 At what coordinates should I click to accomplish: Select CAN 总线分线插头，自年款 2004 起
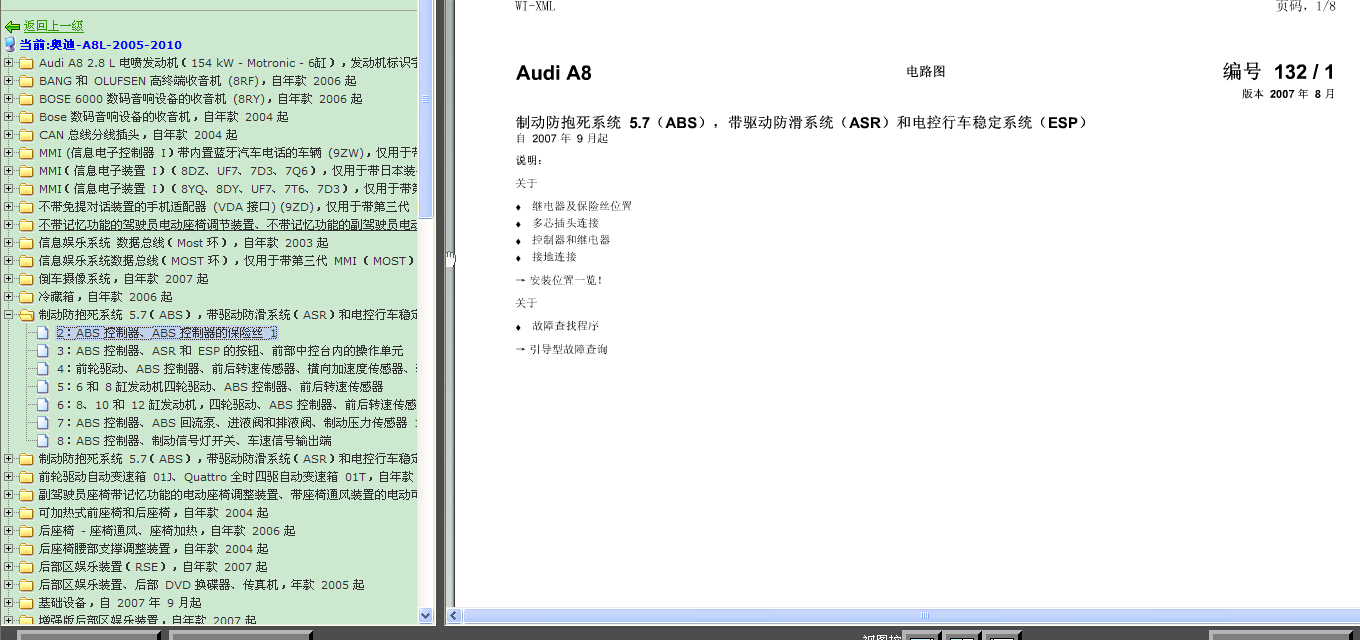[138, 135]
